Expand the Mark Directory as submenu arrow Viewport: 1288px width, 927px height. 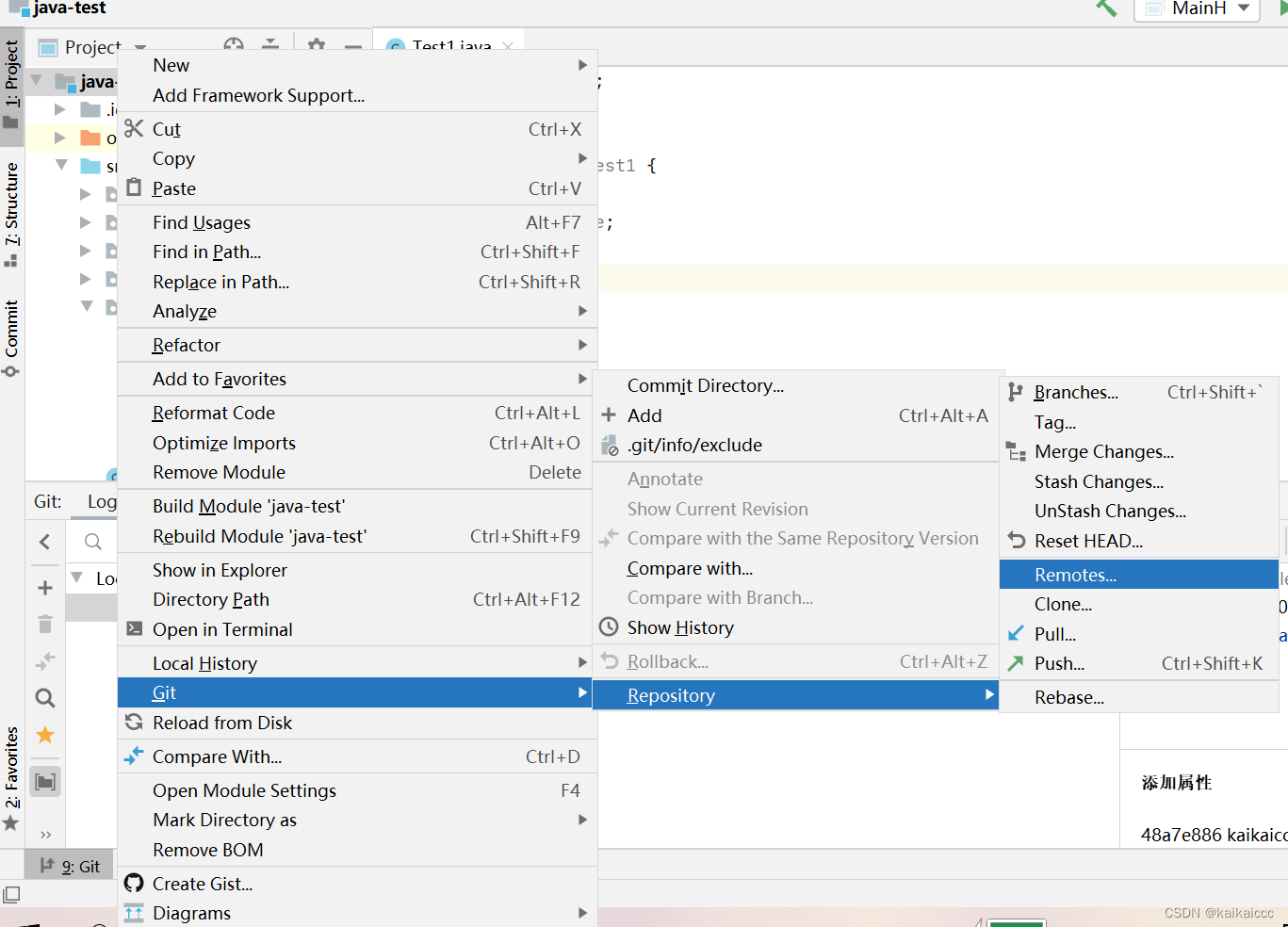(582, 820)
